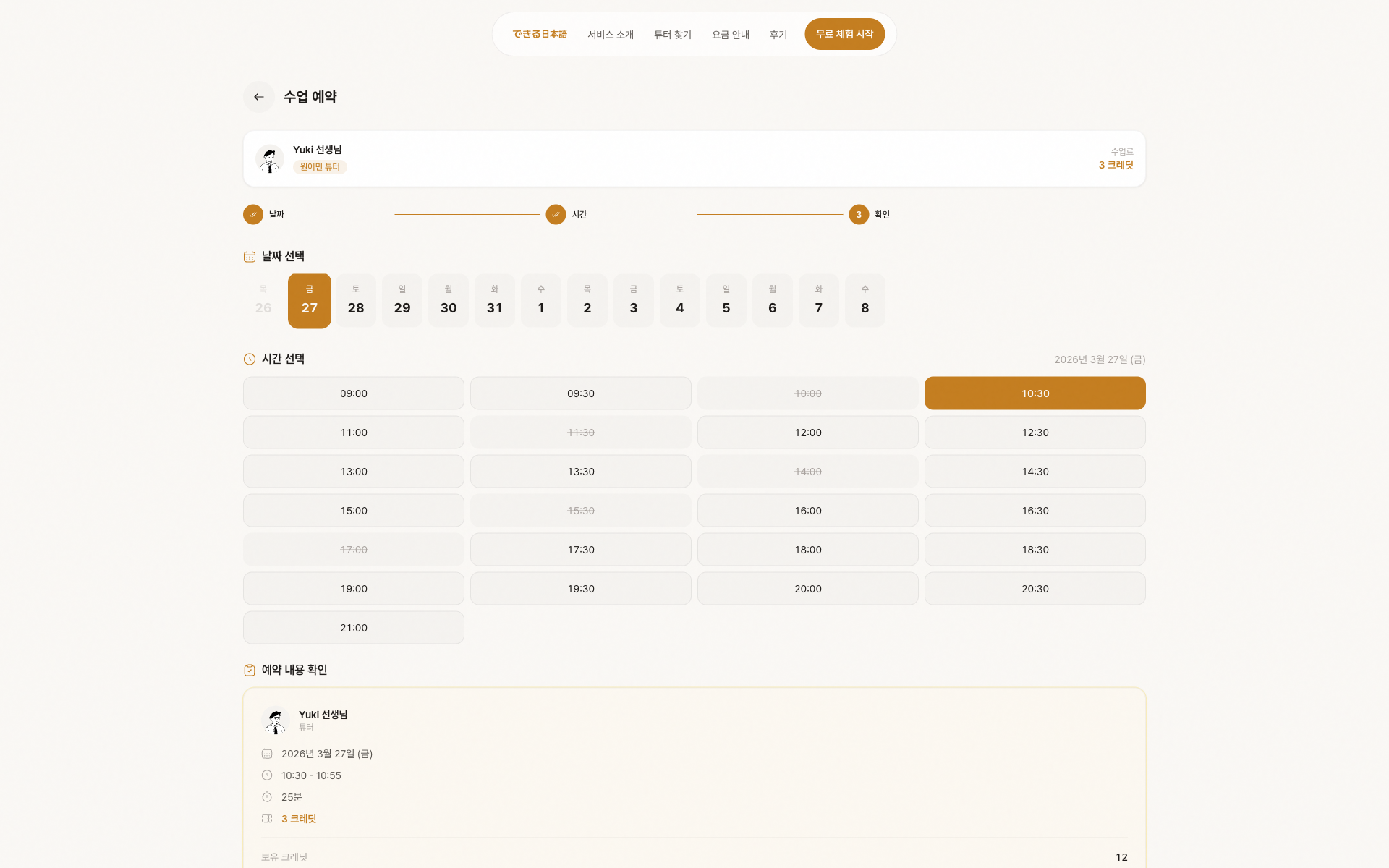The image size is (1389, 868).
Task: Click the clock icon beside time selection
Action: pos(250,359)
